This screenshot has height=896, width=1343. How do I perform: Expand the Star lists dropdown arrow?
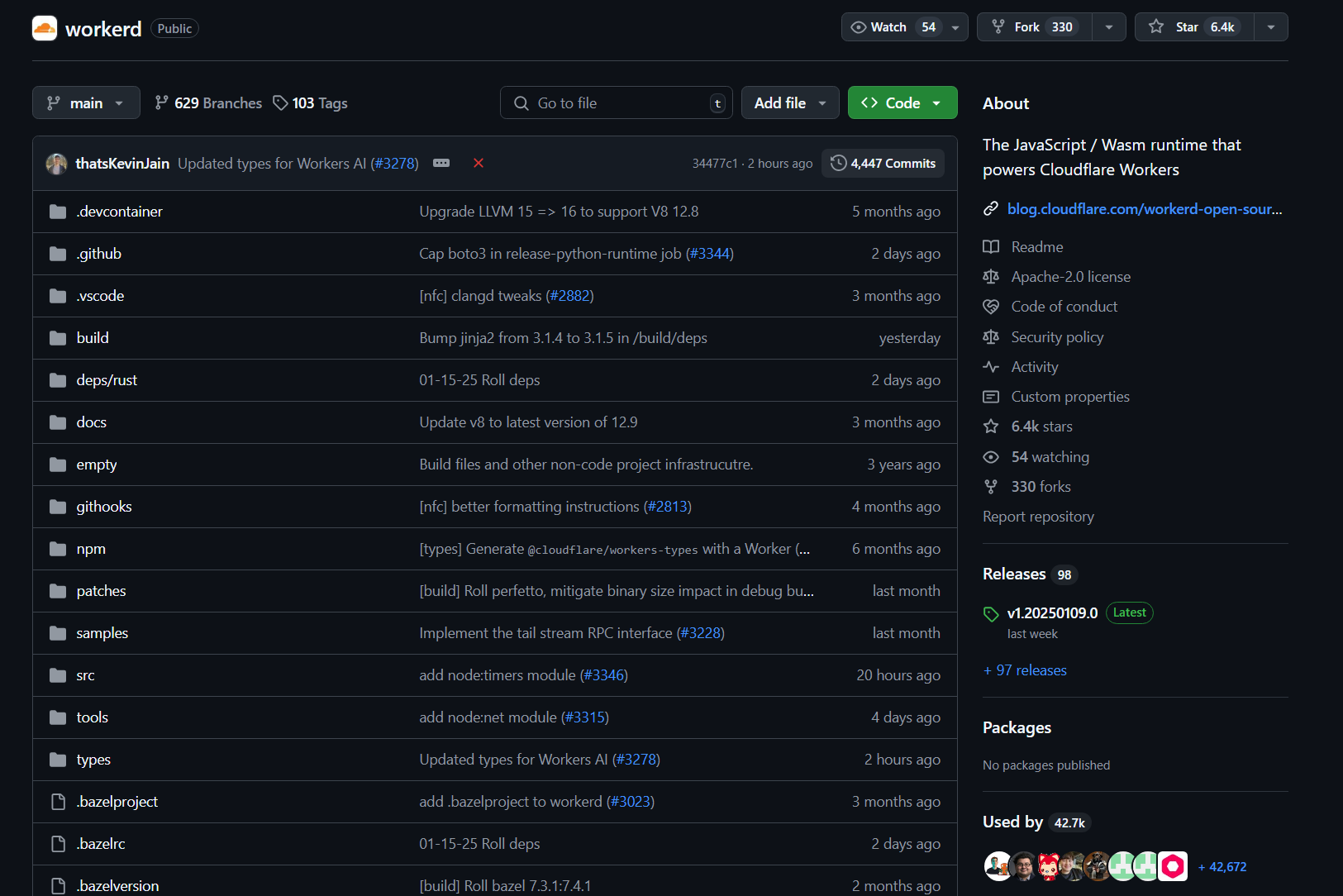[x=1271, y=27]
